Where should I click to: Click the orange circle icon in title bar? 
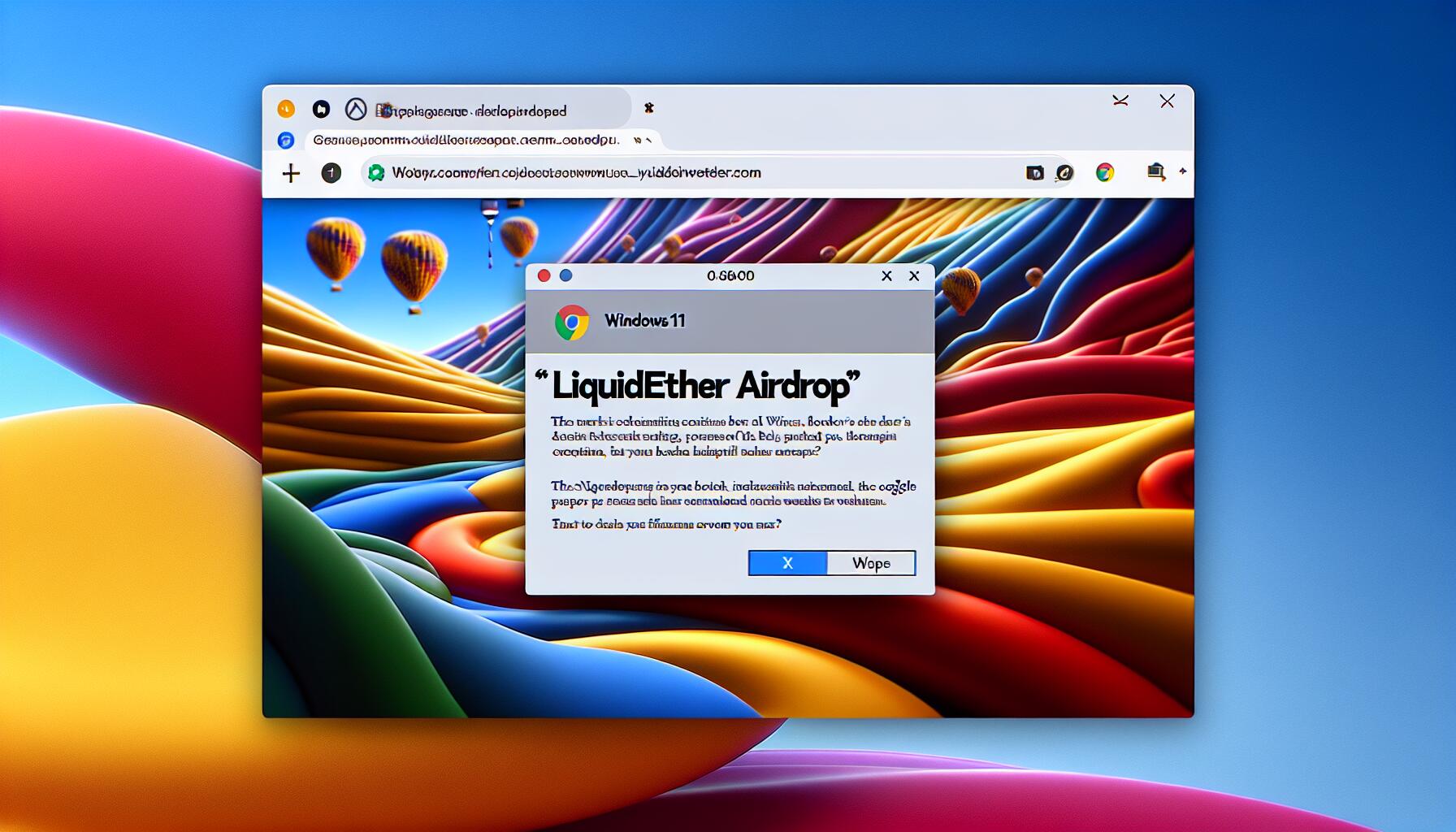(286, 109)
